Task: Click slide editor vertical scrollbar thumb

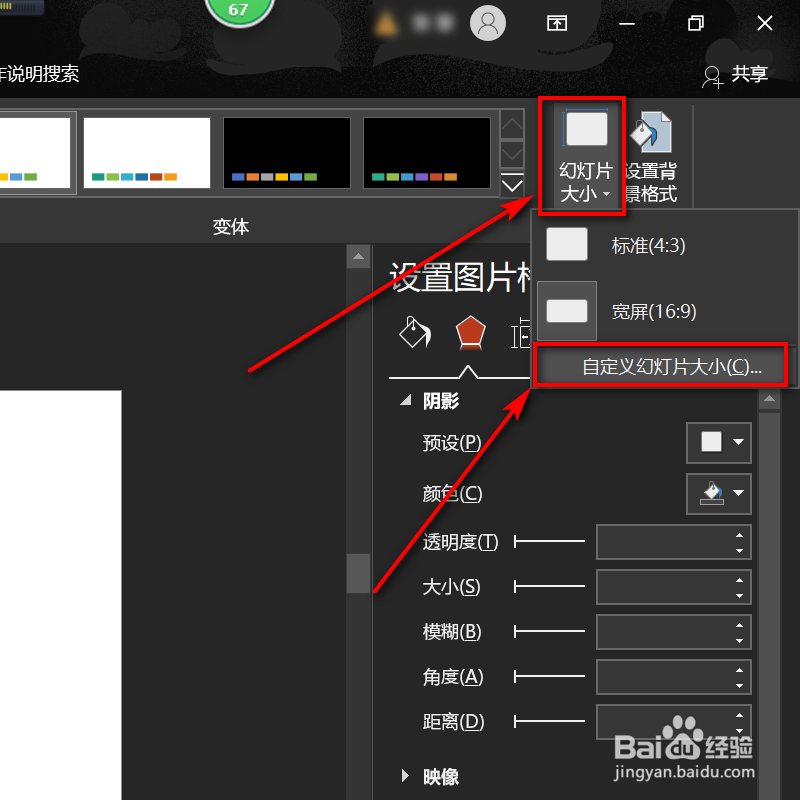Action: tap(358, 573)
